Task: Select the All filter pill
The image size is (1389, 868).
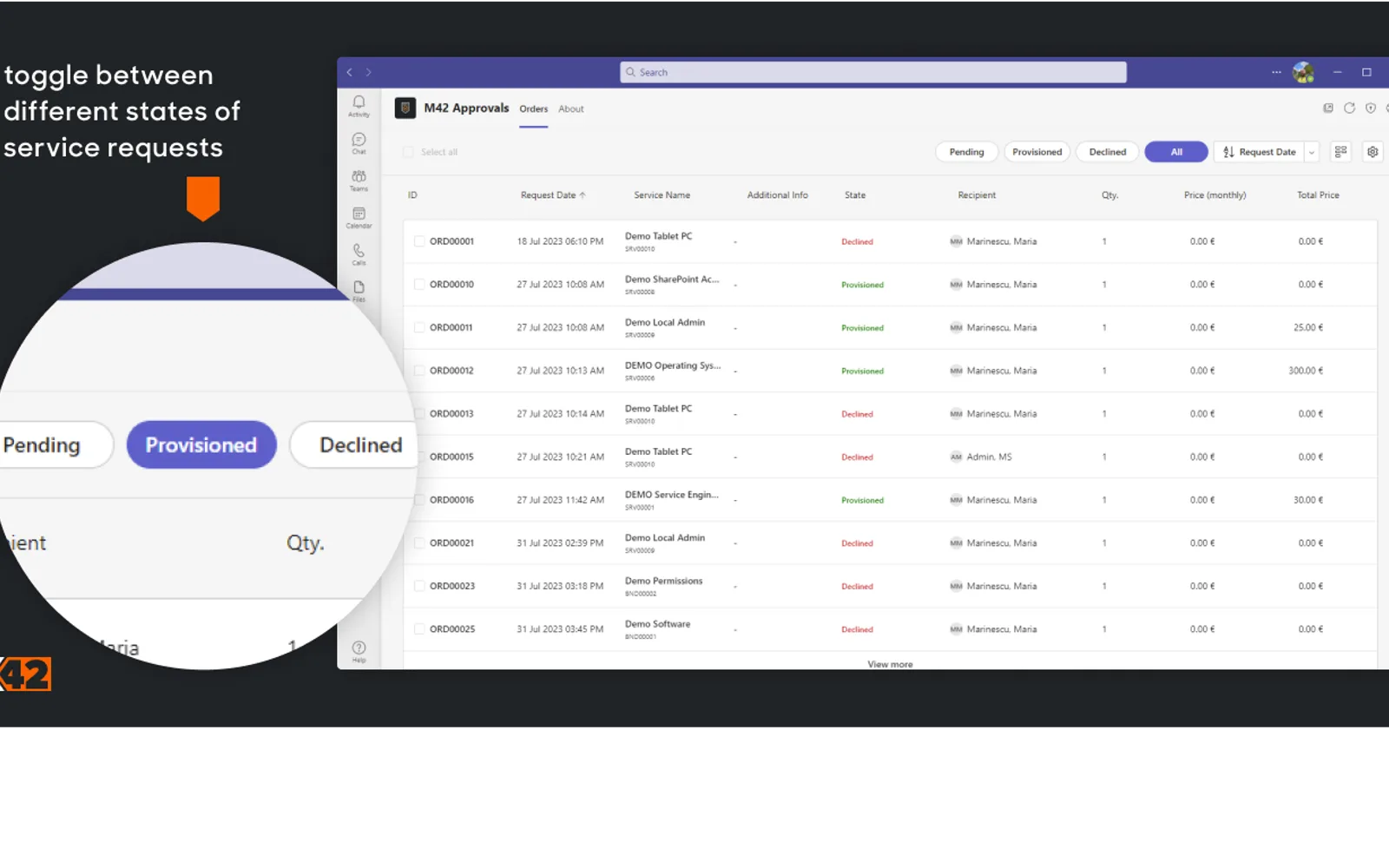Action: 1176,152
